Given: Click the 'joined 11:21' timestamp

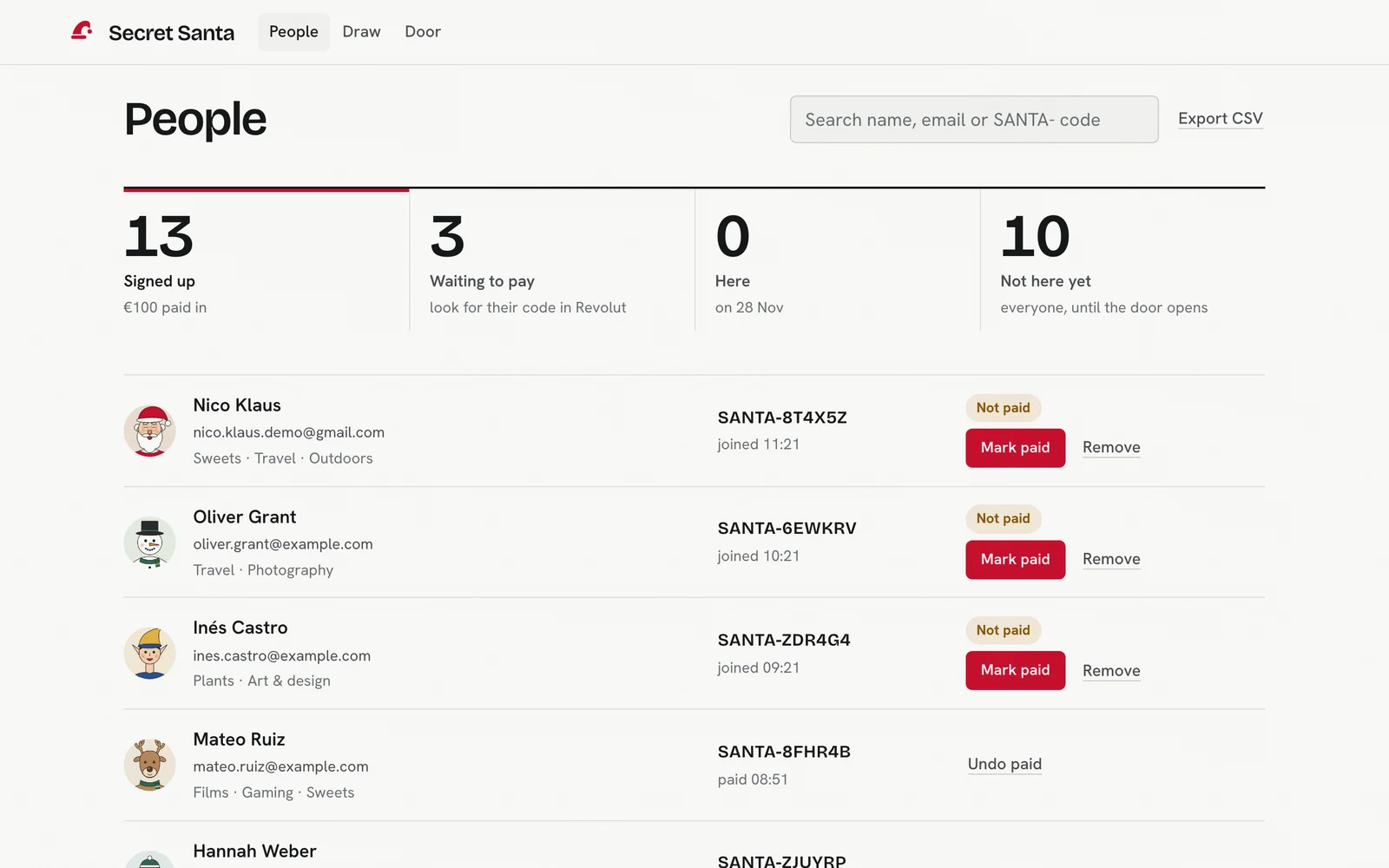Looking at the screenshot, I should coord(758,444).
